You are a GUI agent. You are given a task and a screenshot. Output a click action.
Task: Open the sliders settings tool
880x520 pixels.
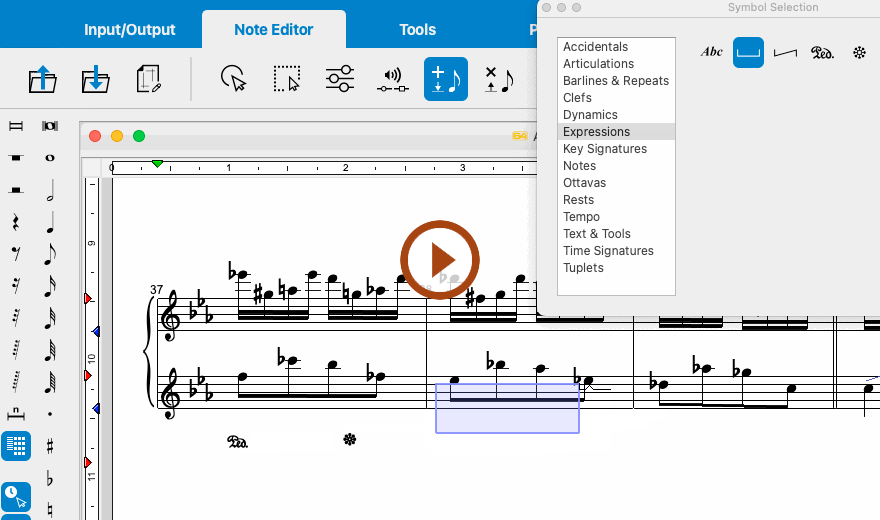[340, 79]
